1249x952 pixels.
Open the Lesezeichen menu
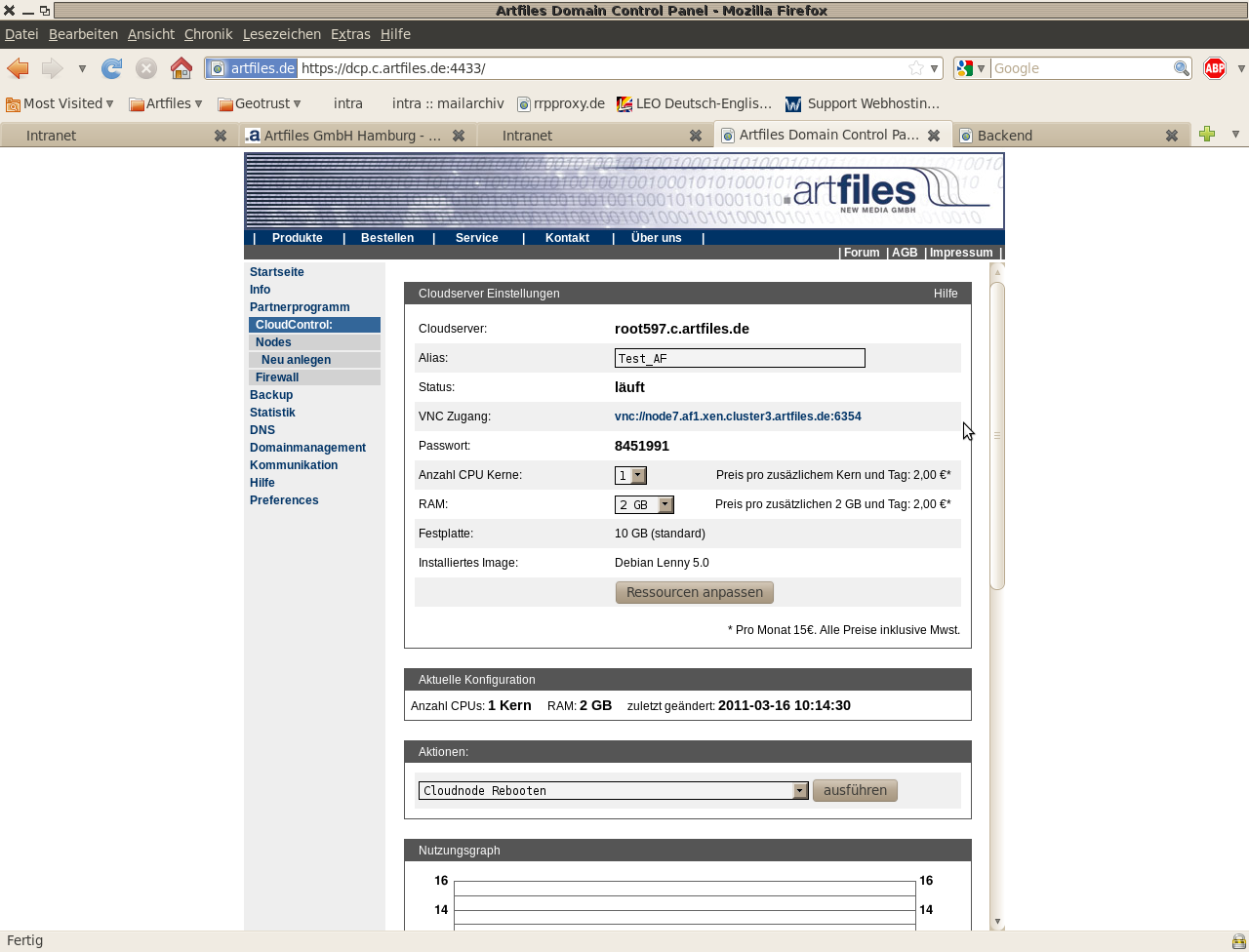282,34
